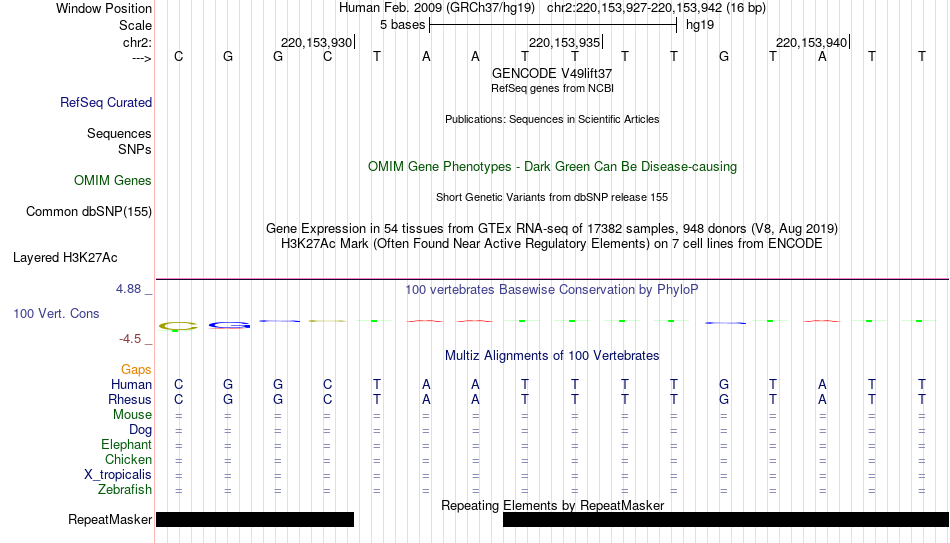950x543 pixels.
Task: Click the large blue G conservation logo
Action: (229, 325)
